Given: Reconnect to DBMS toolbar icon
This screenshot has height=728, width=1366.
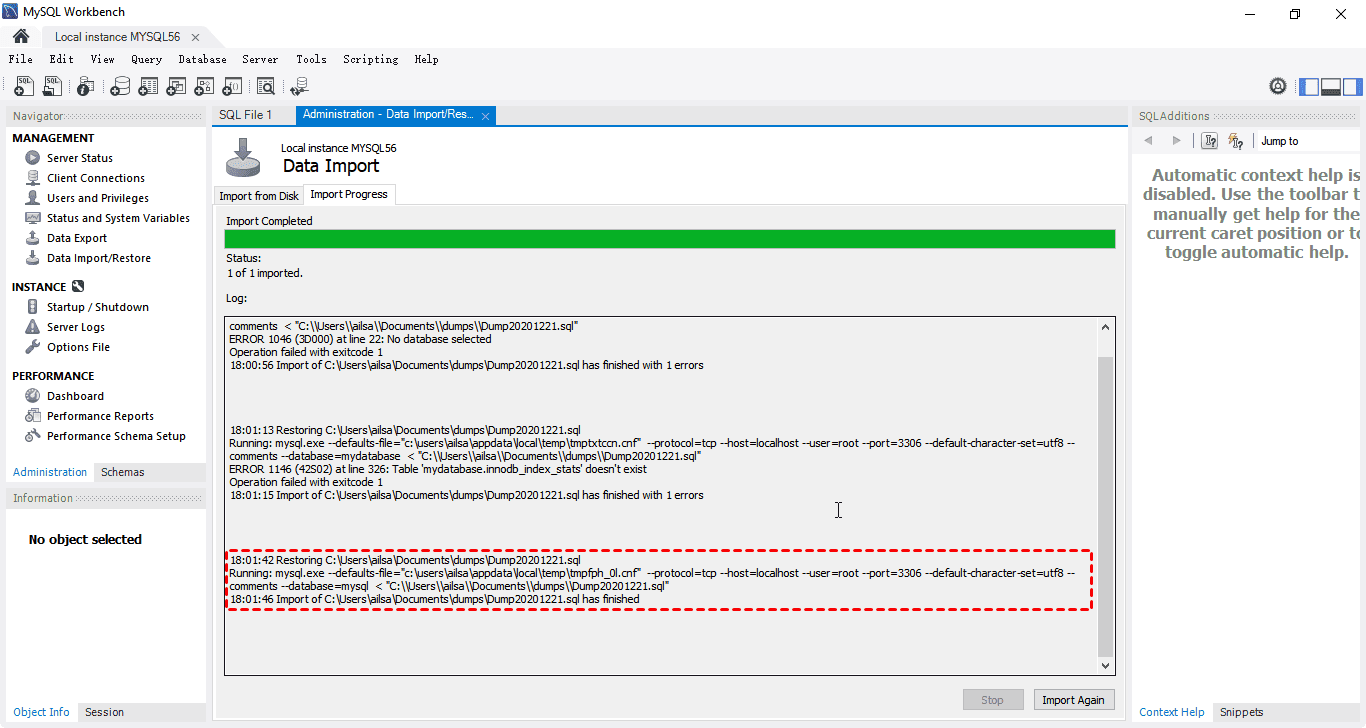Looking at the screenshot, I should coord(299,87).
